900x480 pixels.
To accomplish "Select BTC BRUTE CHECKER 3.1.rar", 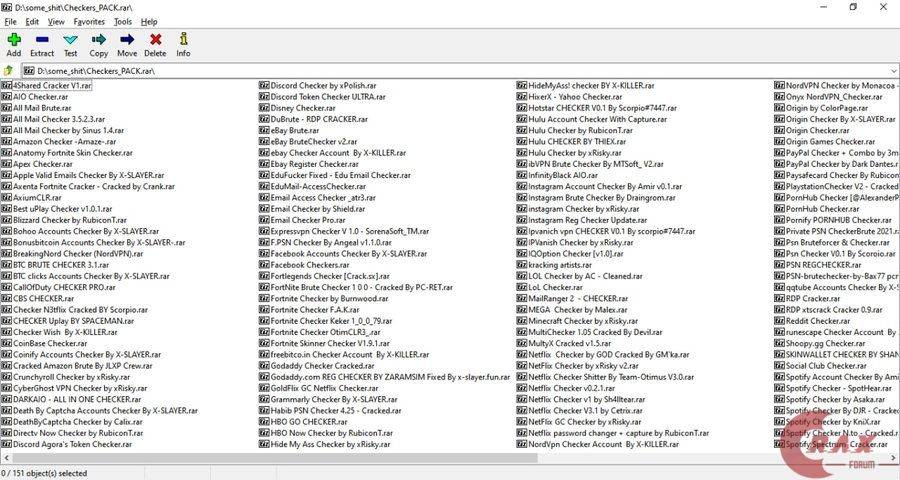I will [61, 265].
